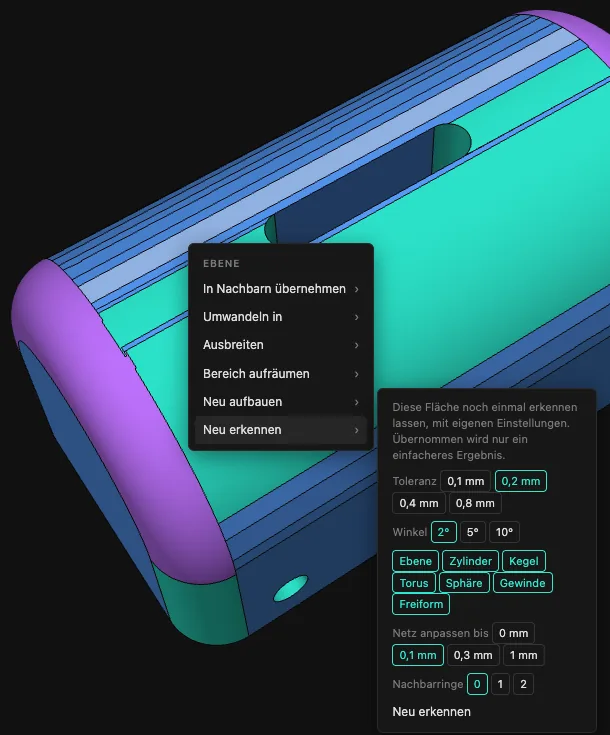The image size is (610, 735).
Task: Set Netz anpassen bis 0,3 mm
Action: (473, 655)
